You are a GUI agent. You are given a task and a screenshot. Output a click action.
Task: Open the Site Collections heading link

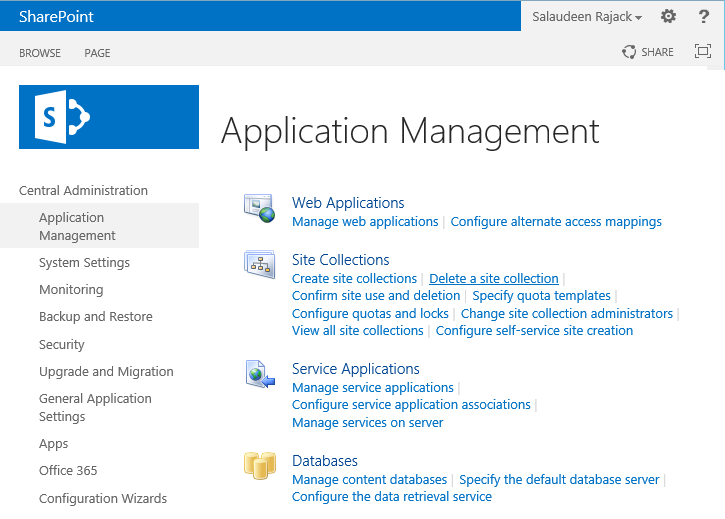point(341,260)
